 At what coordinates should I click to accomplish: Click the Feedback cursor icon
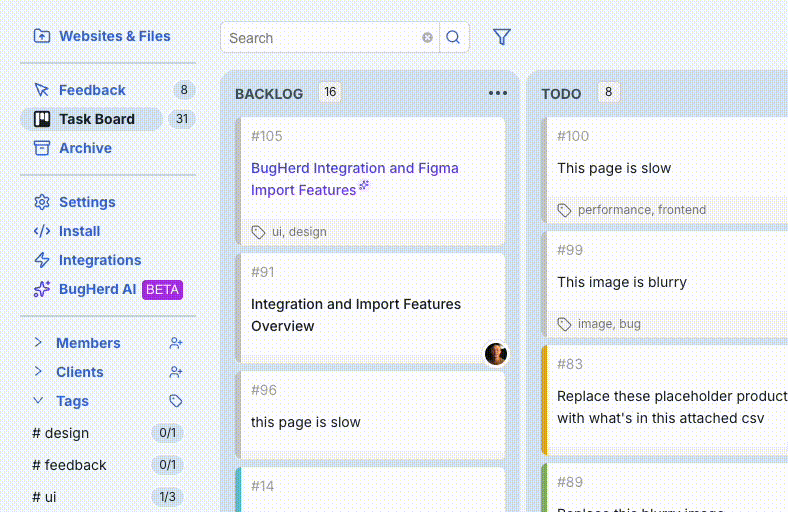42,90
